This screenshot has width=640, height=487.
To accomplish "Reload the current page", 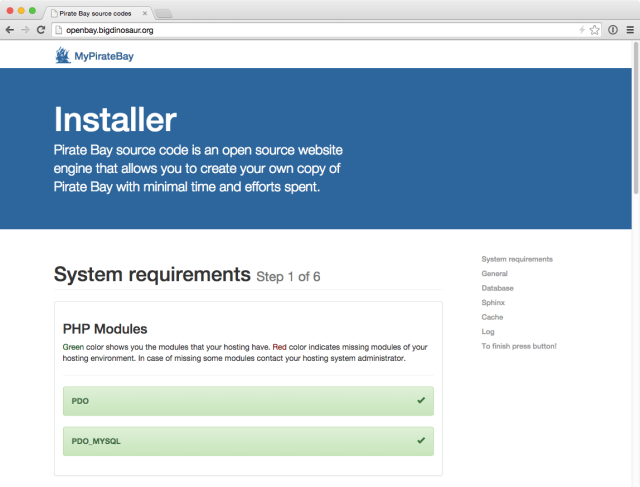I will pyautogui.click(x=40, y=30).
